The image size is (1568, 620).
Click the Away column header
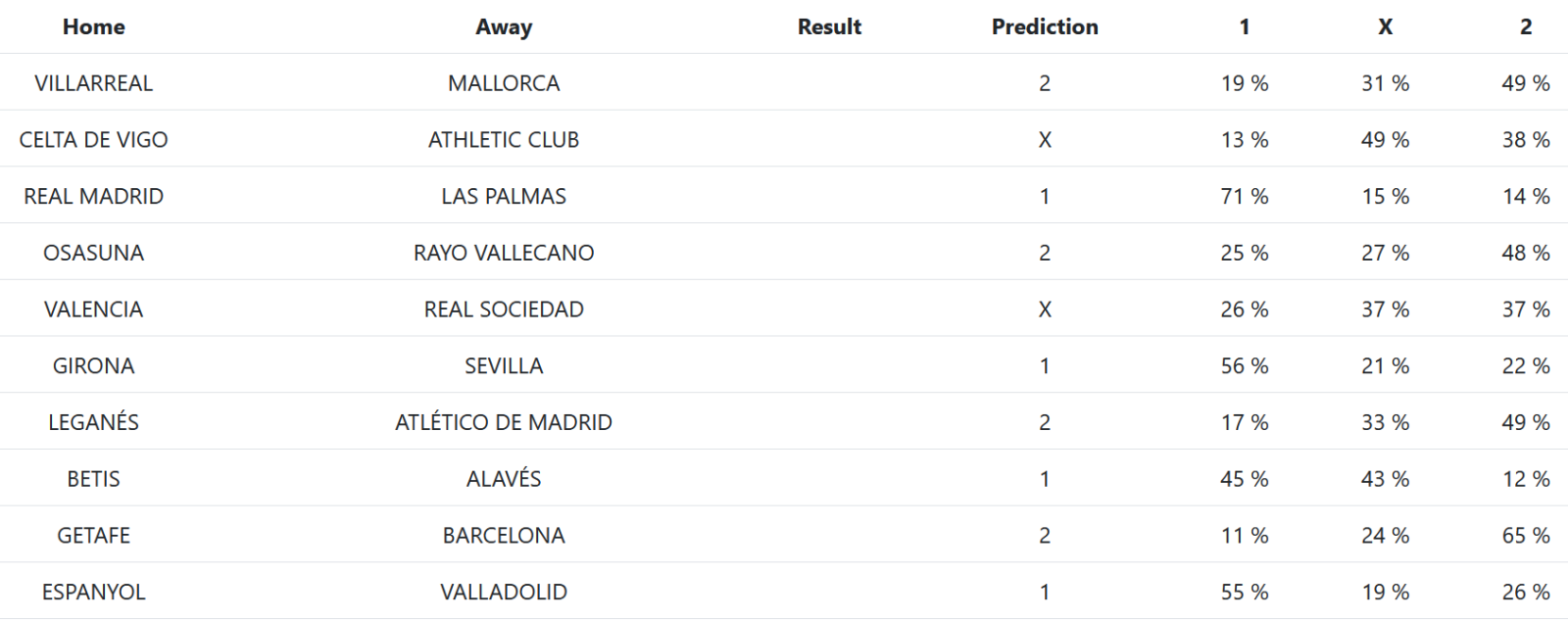pyautogui.click(x=504, y=26)
